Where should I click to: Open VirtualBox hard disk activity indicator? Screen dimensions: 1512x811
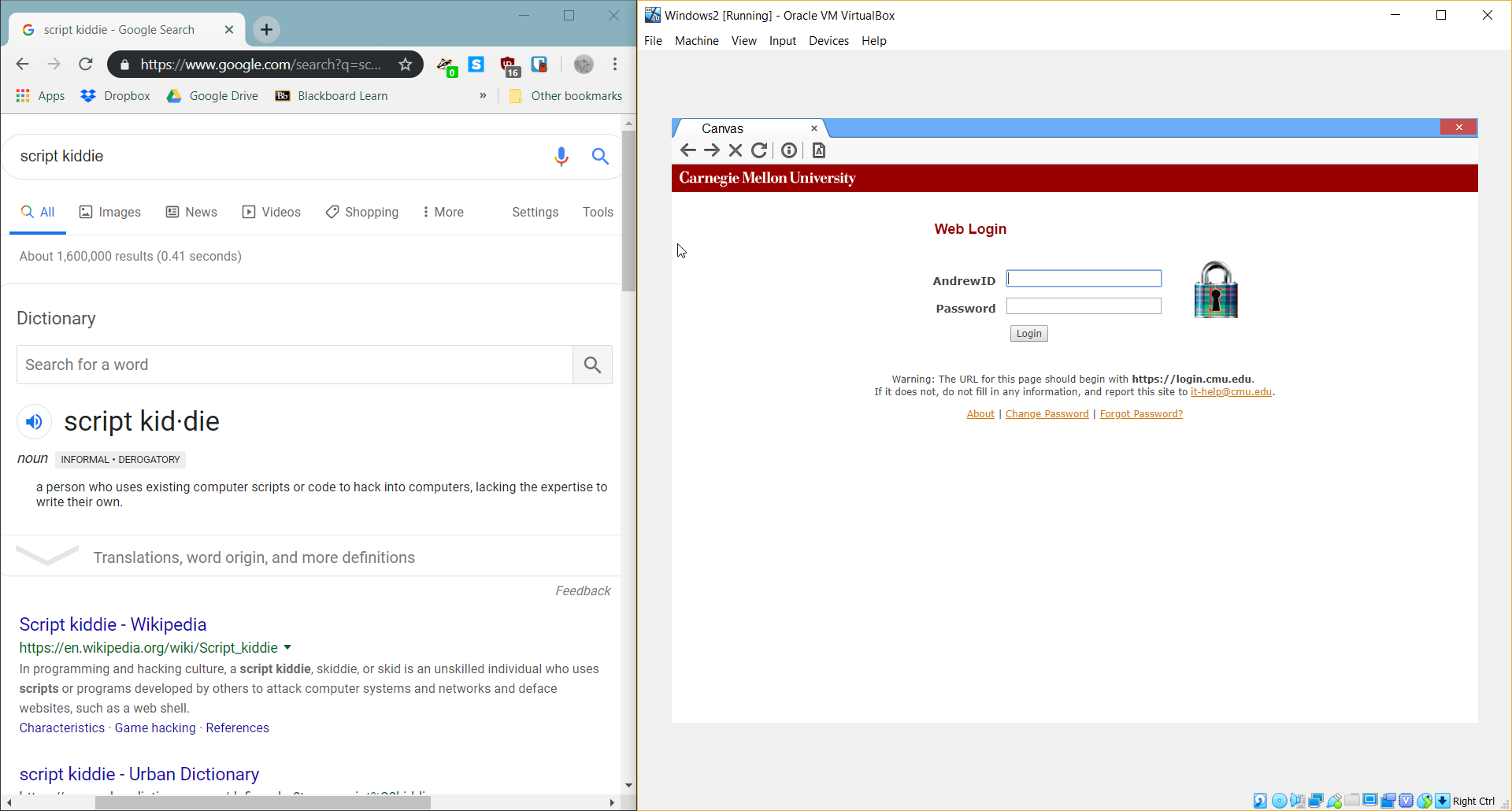(1260, 801)
